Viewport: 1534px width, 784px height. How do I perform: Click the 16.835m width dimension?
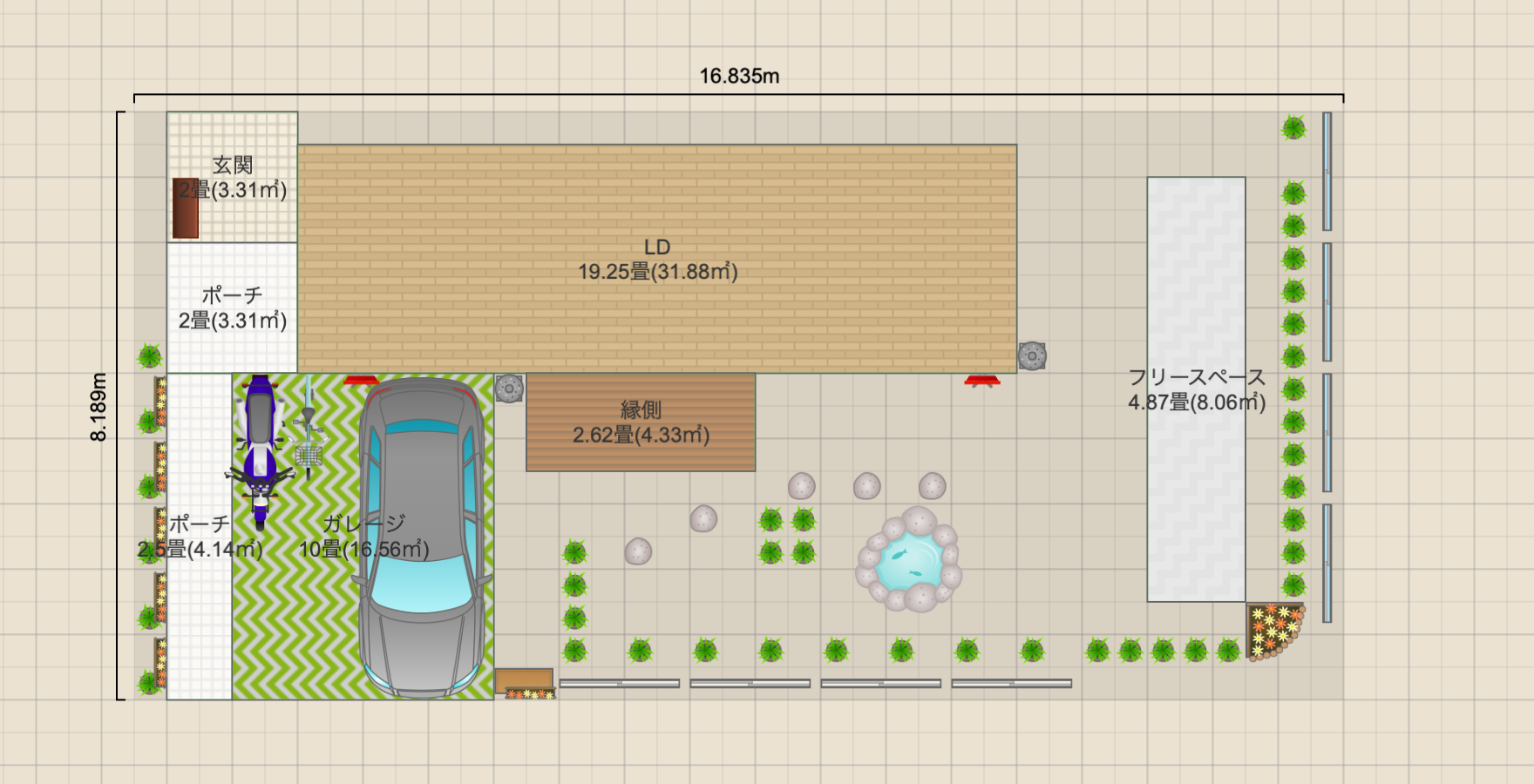(739, 76)
